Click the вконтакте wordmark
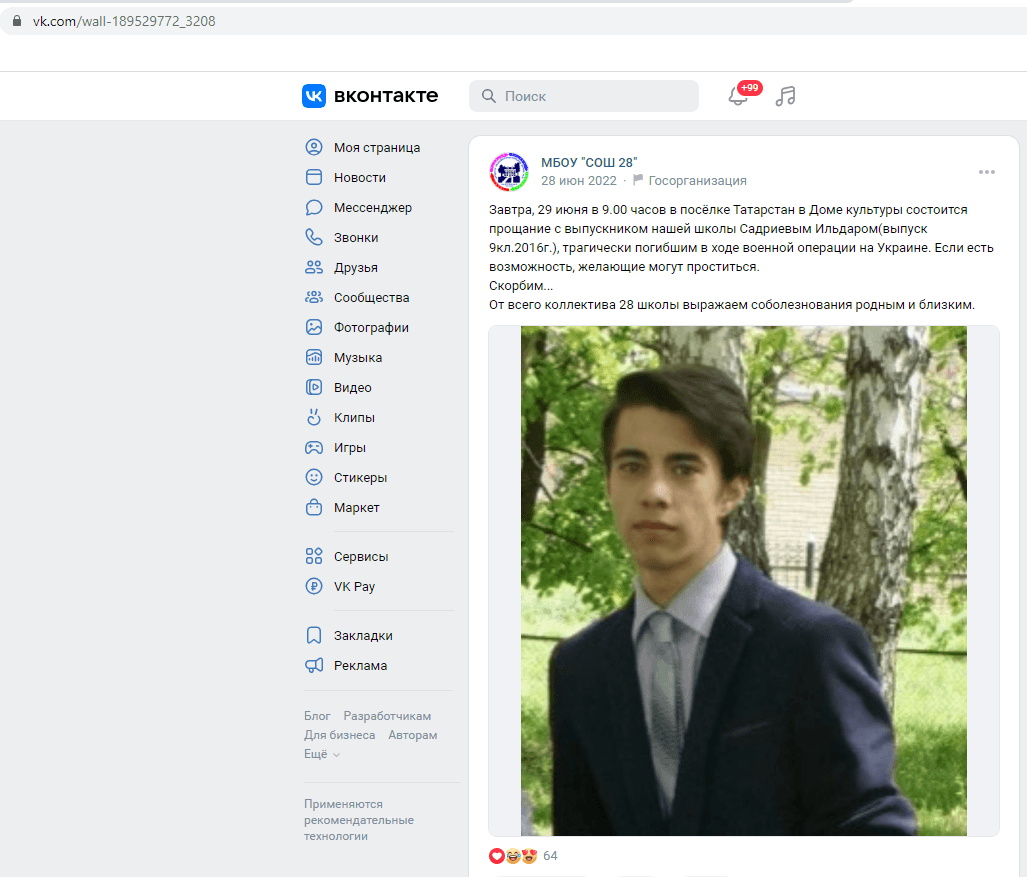Image resolution: width=1027 pixels, height=877 pixels. point(386,96)
